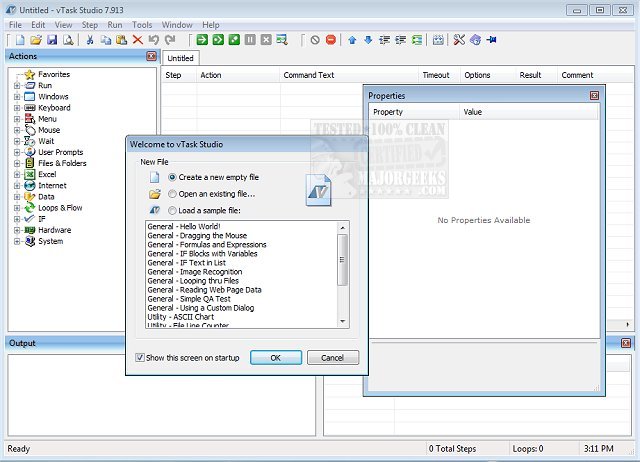Click the sample file list scrollbar down arrow
The image size is (640, 462).
click(x=343, y=320)
